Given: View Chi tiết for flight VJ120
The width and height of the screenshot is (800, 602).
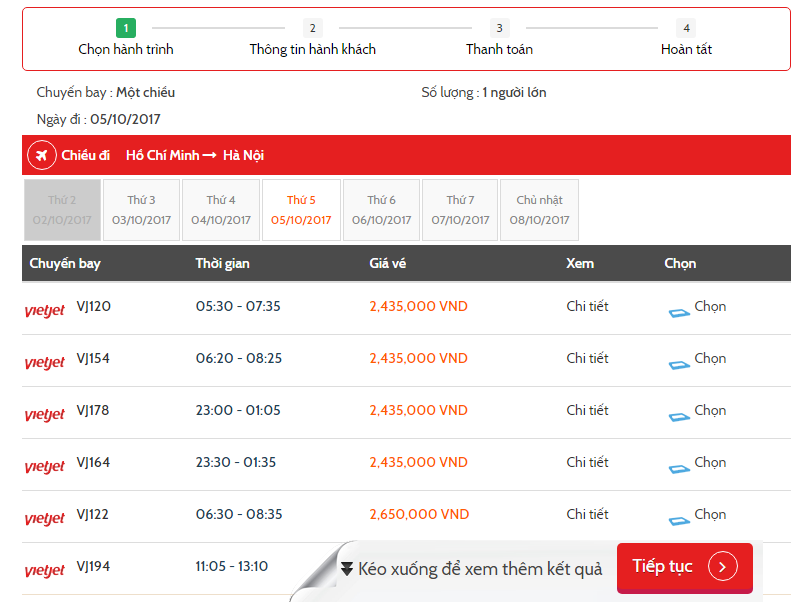Looking at the screenshot, I should 587,306.
